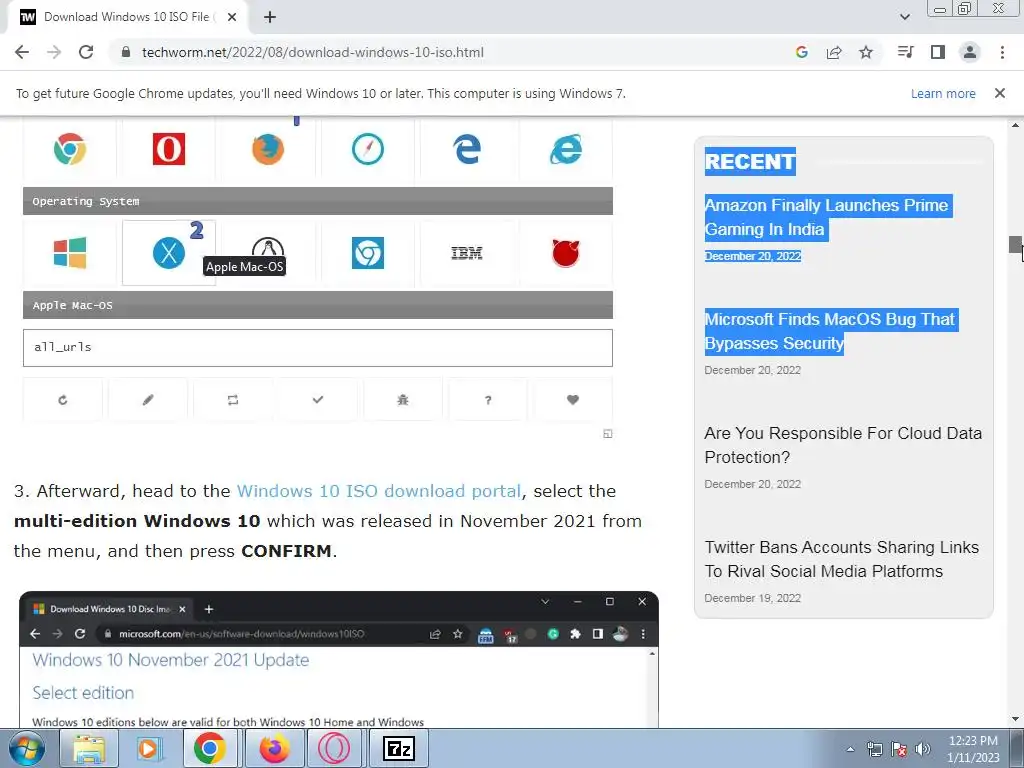Open Firefox from the taskbar
Image resolution: width=1024 pixels, height=768 pixels.
coord(274,748)
